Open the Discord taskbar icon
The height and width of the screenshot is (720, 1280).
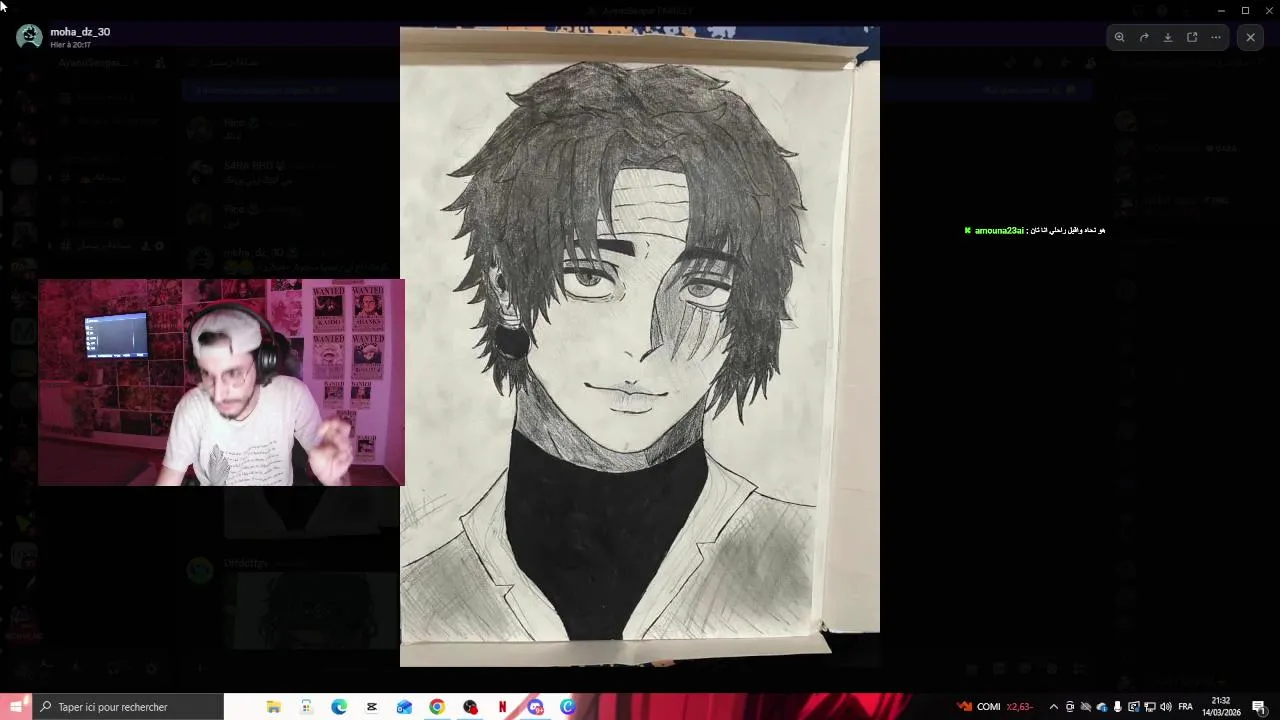pos(535,707)
